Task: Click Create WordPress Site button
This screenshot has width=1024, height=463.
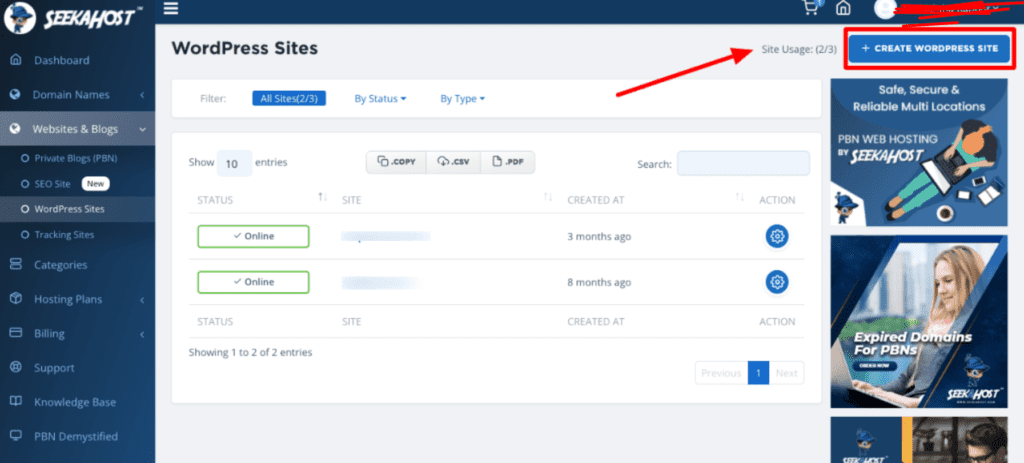Action: click(x=930, y=48)
